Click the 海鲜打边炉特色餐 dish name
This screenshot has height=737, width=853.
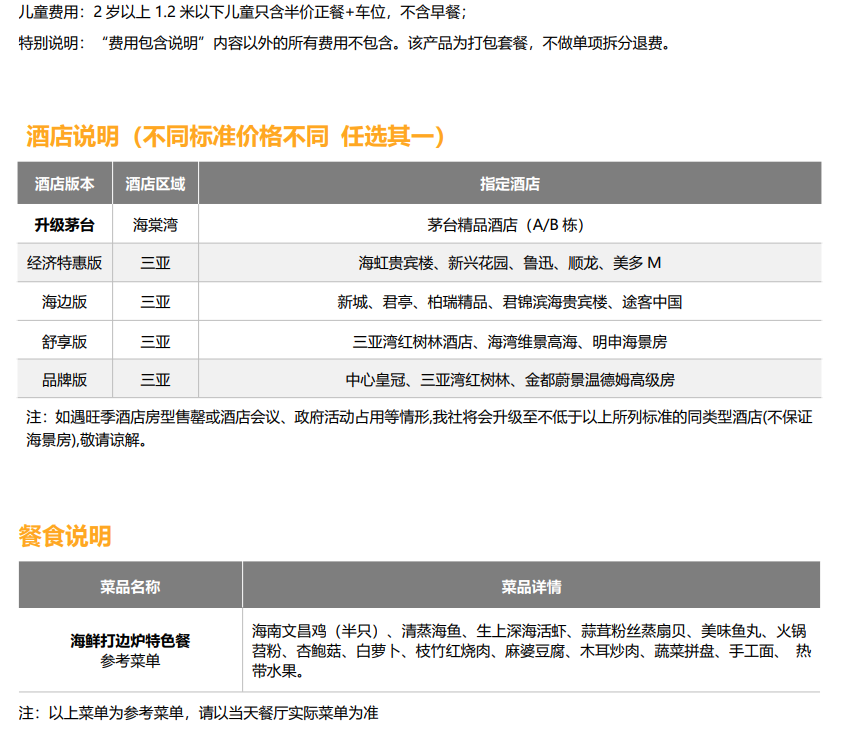click(x=130, y=640)
